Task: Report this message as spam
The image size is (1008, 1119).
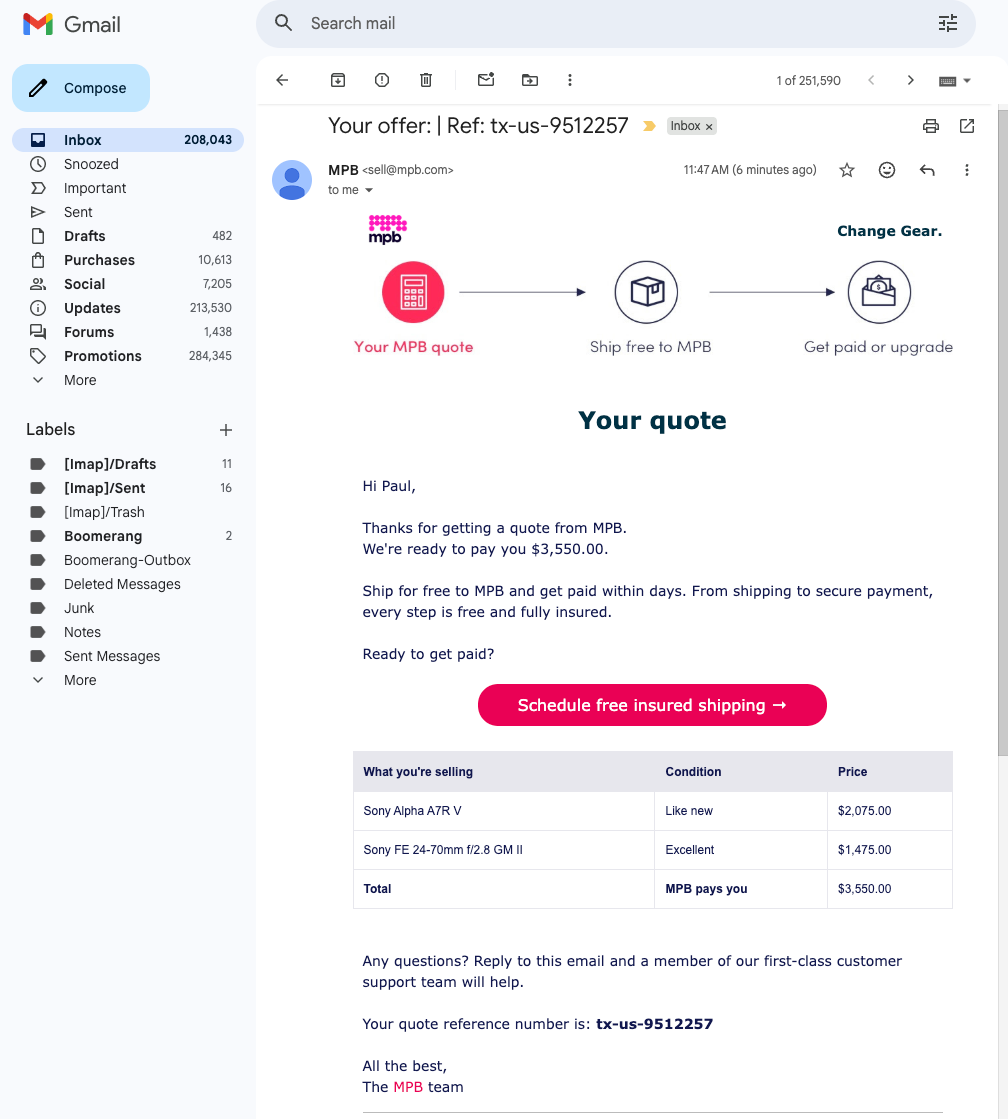Action: (x=382, y=80)
